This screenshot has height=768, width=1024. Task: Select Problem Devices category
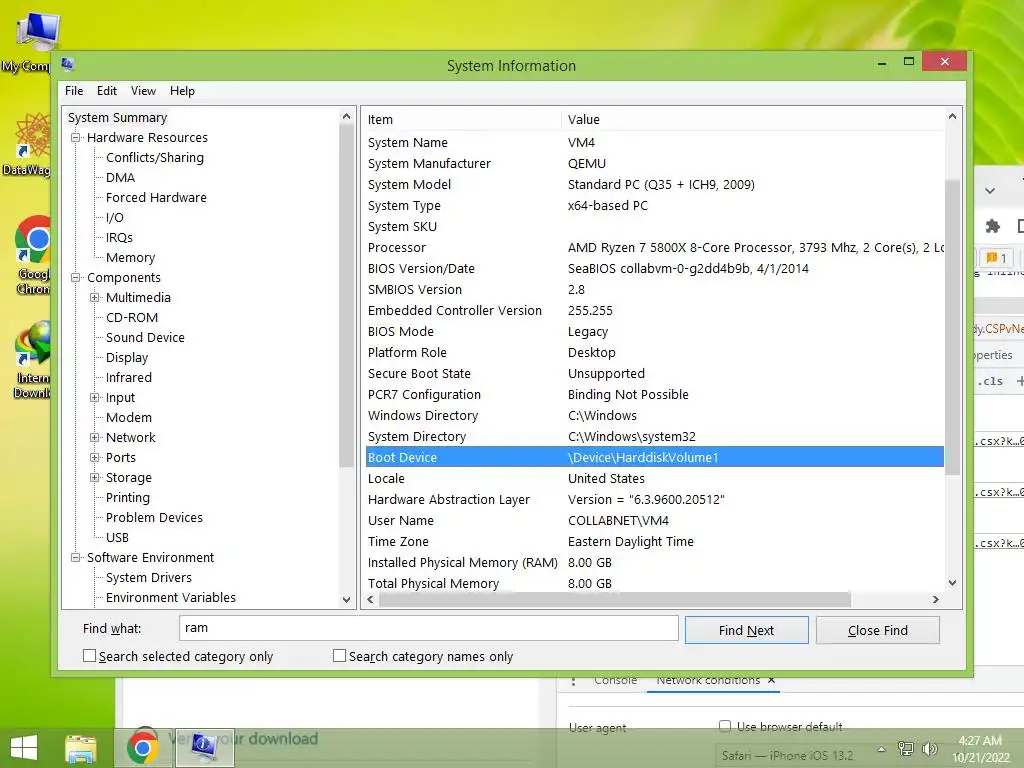pyautogui.click(x=154, y=518)
